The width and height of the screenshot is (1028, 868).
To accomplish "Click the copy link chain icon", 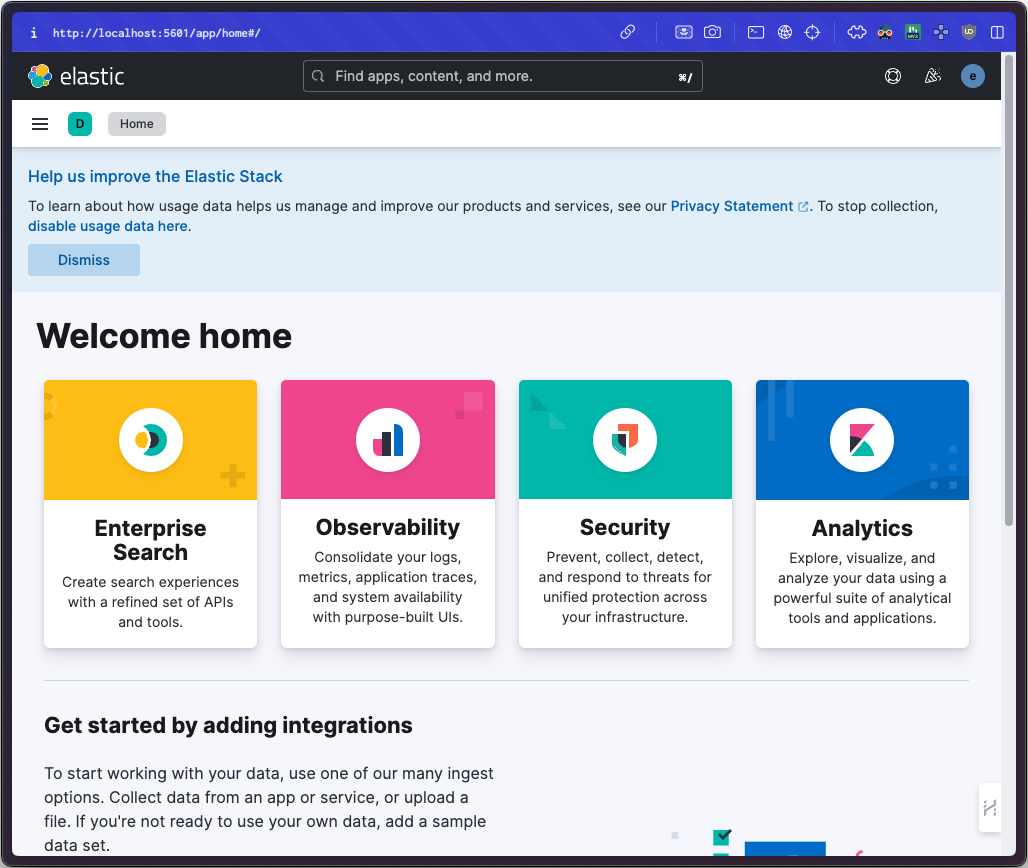I will 627,32.
